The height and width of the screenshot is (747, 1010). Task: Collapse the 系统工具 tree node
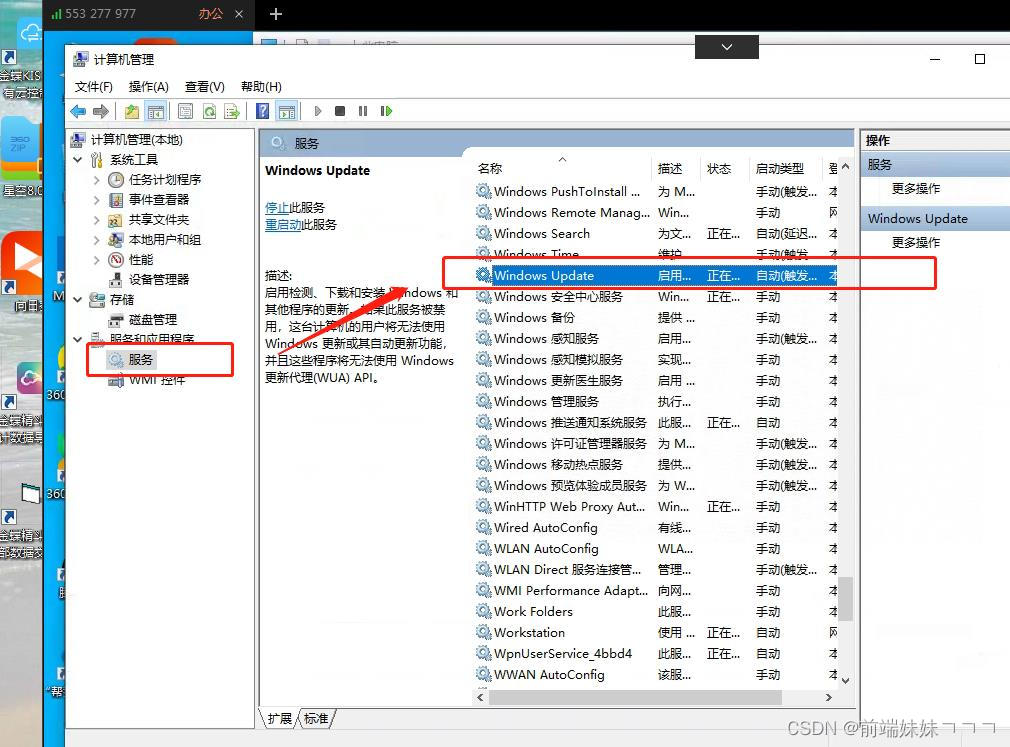pyautogui.click(x=78, y=160)
